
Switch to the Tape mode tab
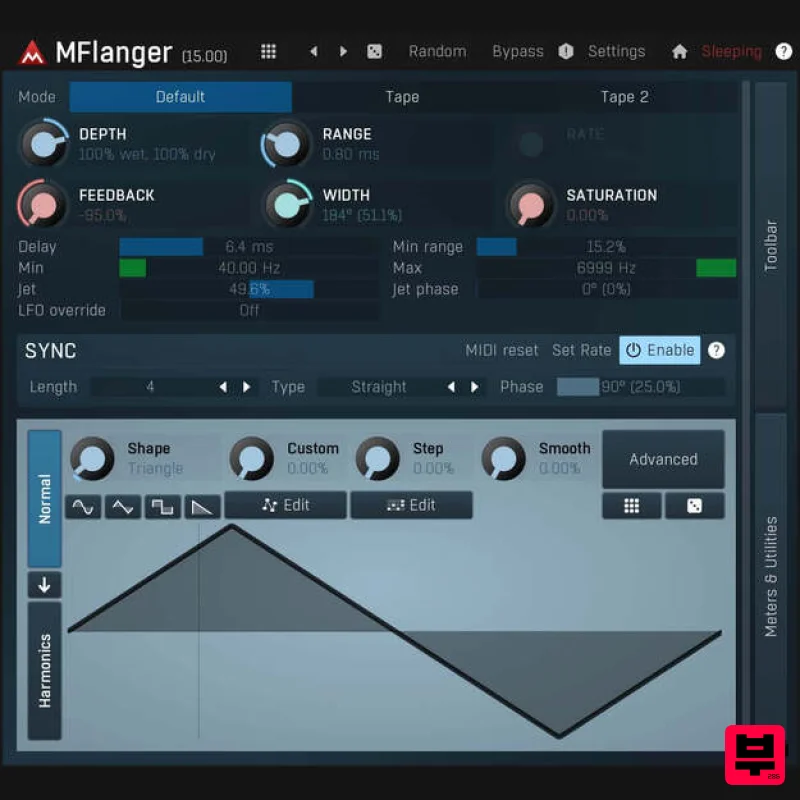pyautogui.click(x=402, y=97)
